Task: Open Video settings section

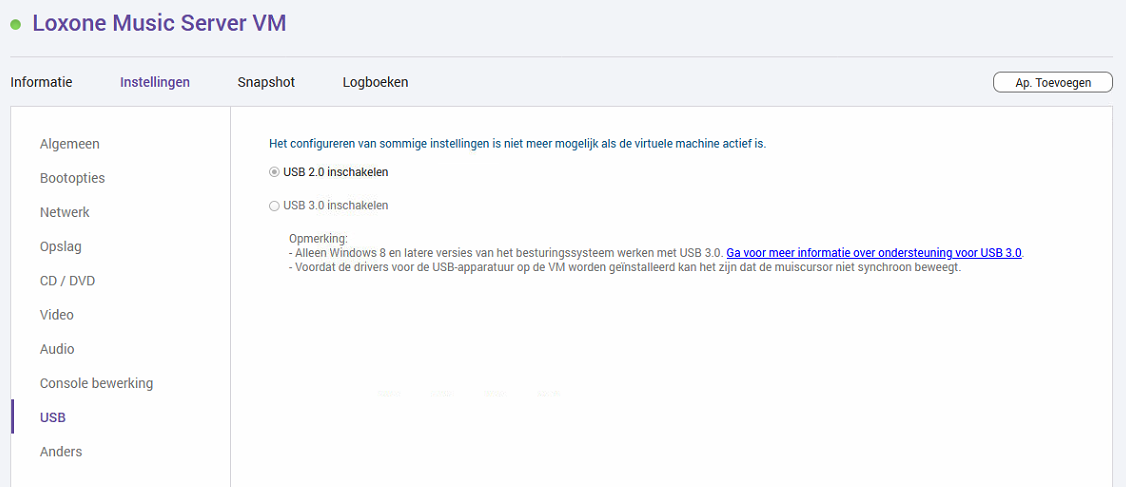Action: (57, 315)
